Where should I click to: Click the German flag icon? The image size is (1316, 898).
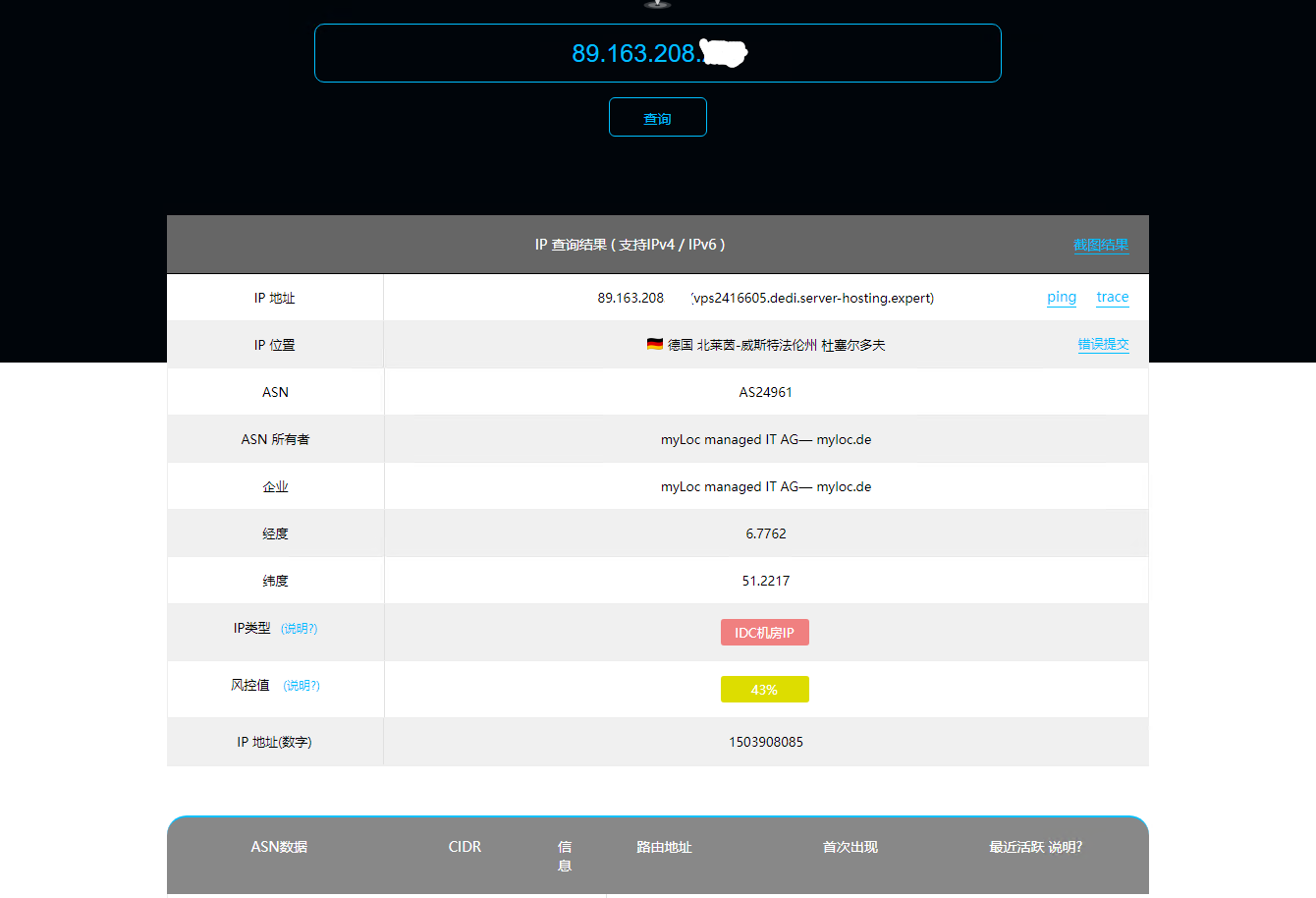[655, 344]
